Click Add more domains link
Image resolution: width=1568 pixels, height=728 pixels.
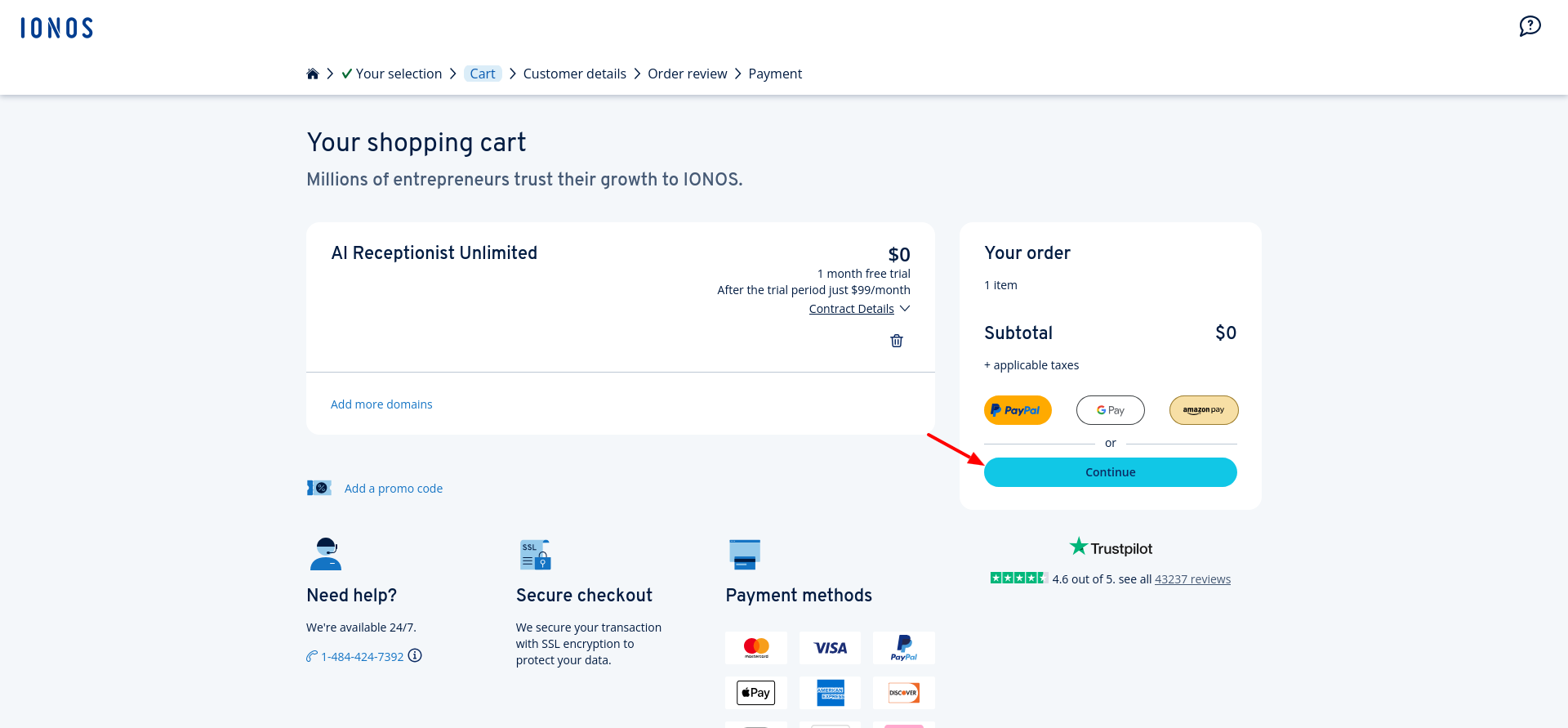pyautogui.click(x=381, y=404)
